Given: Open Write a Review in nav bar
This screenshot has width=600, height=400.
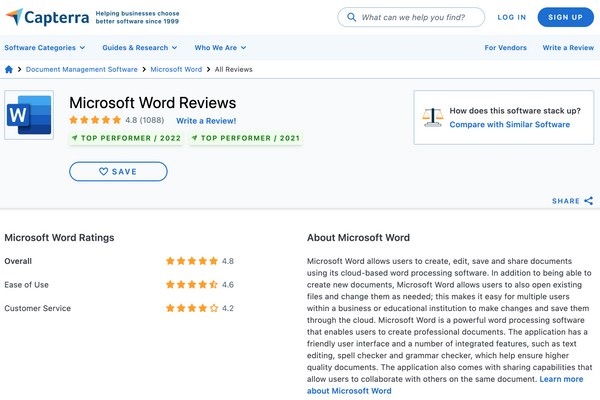Looking at the screenshot, I should [x=568, y=48].
